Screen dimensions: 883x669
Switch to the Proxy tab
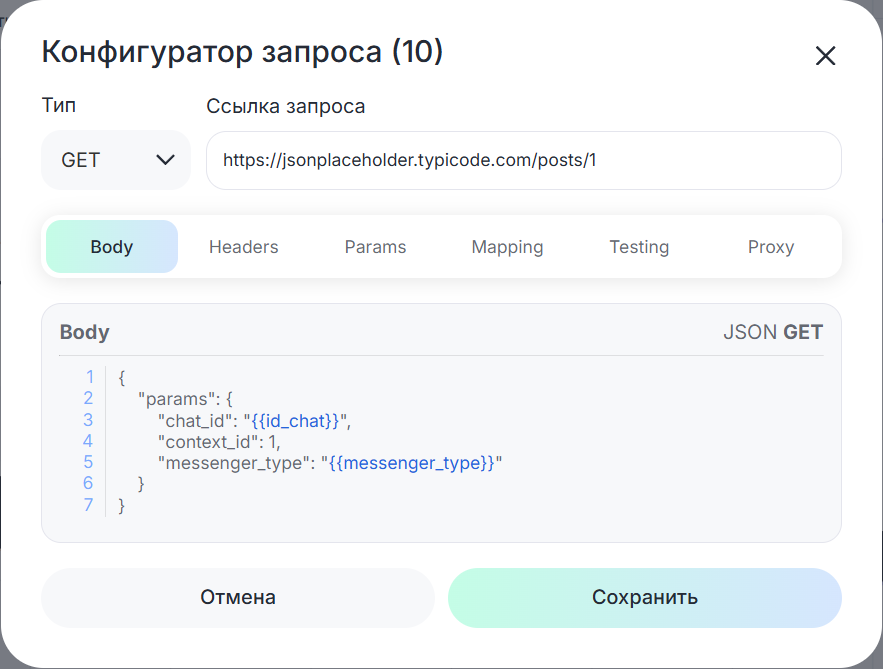(770, 247)
